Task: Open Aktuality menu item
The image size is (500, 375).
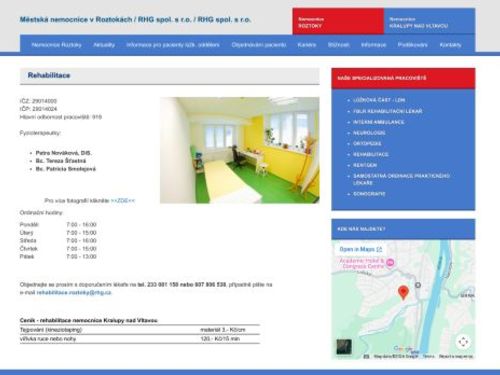Action: tap(104, 45)
